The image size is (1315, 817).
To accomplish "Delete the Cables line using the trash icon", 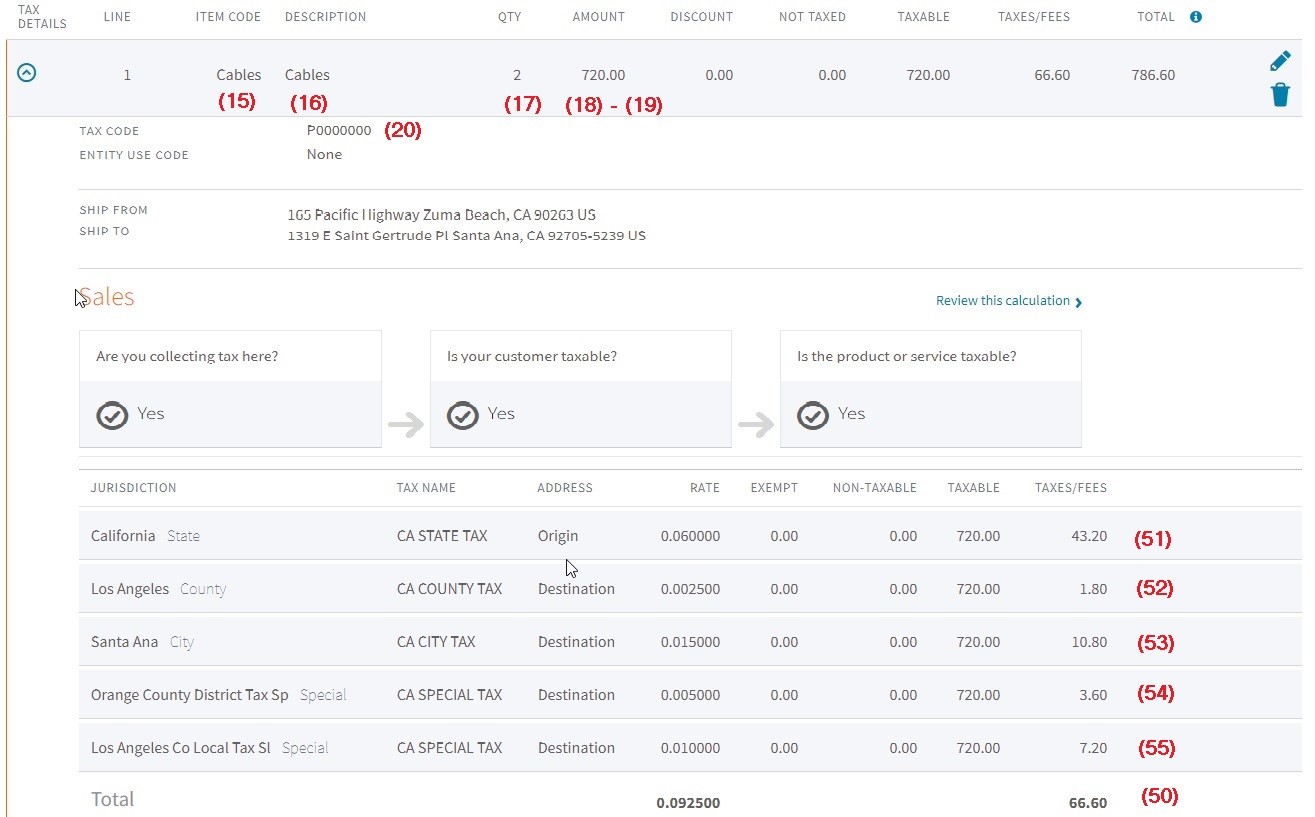I will (1281, 94).
